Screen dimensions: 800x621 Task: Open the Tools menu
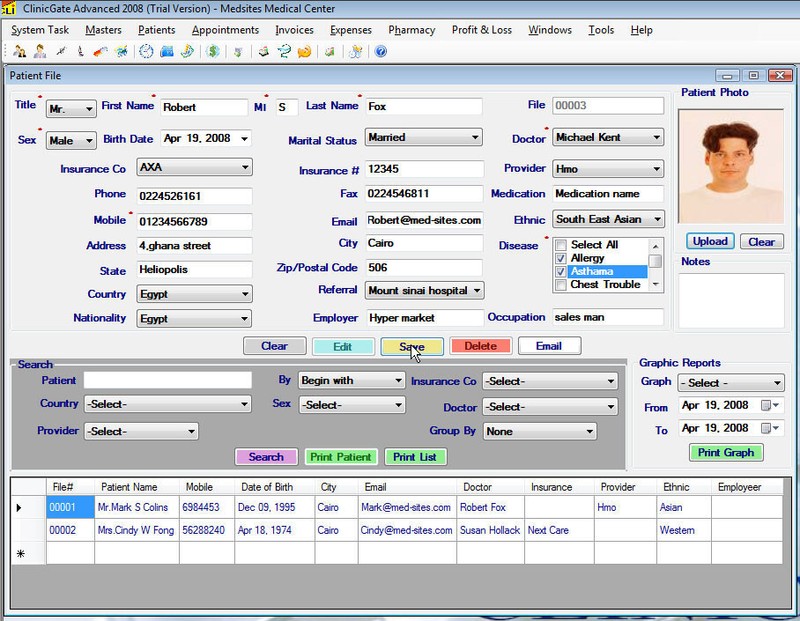(601, 30)
